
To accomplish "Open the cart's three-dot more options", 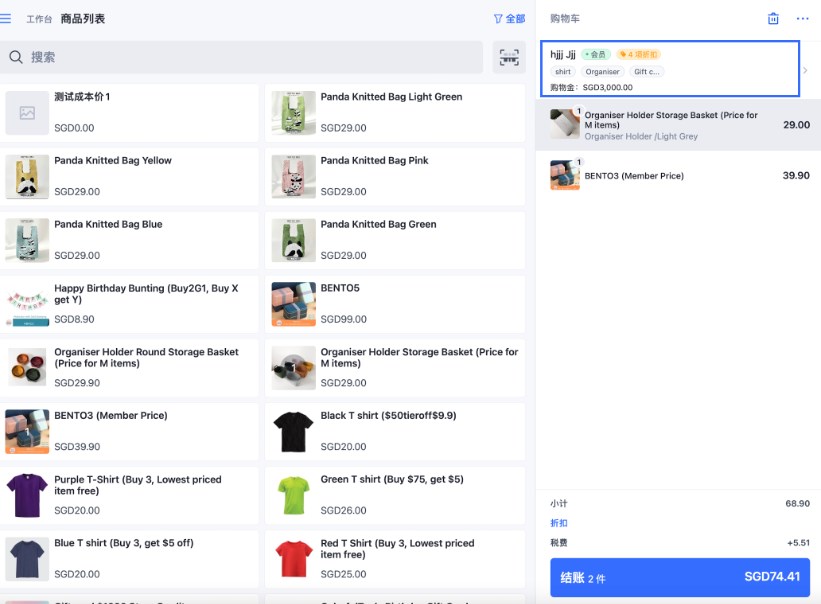I will [802, 19].
